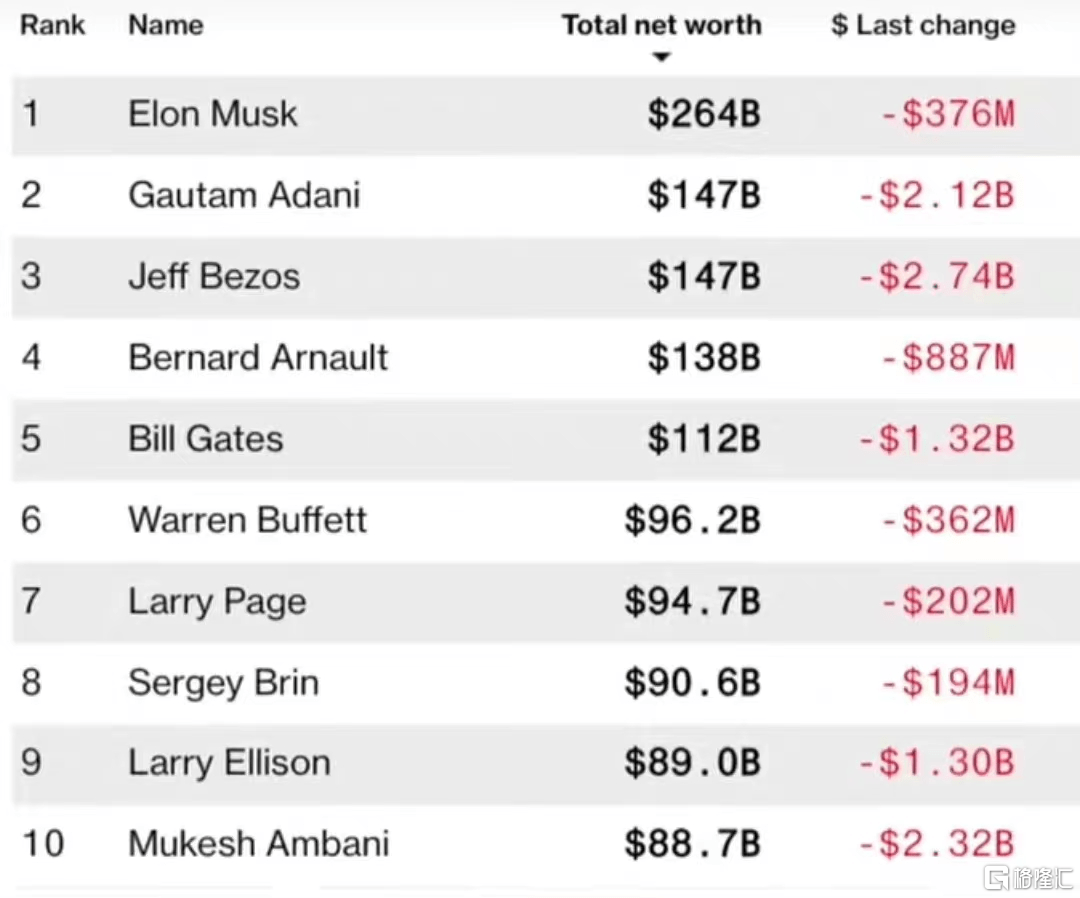1080x898 pixels.
Task: Click on Bernard Arnault's name
Action: click(x=258, y=358)
